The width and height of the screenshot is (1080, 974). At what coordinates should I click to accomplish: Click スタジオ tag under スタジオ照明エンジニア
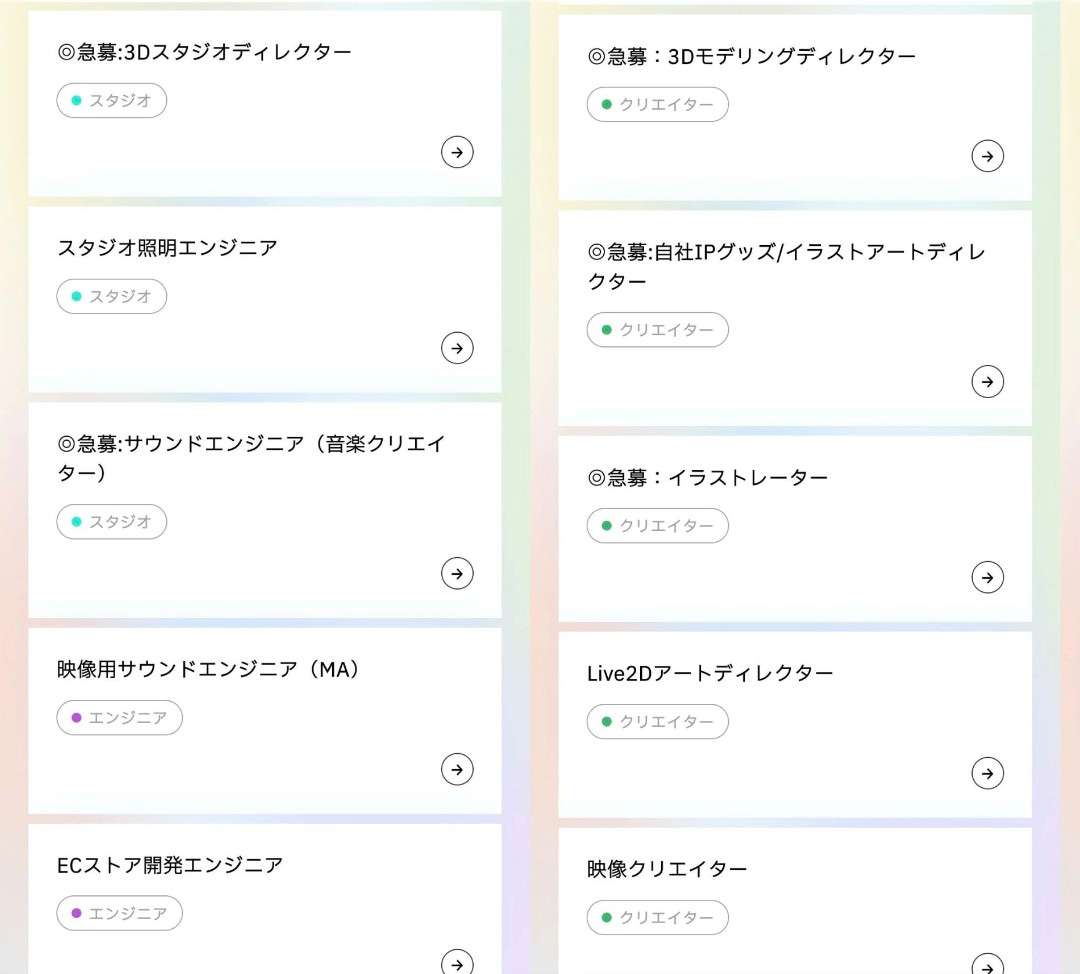coord(112,296)
